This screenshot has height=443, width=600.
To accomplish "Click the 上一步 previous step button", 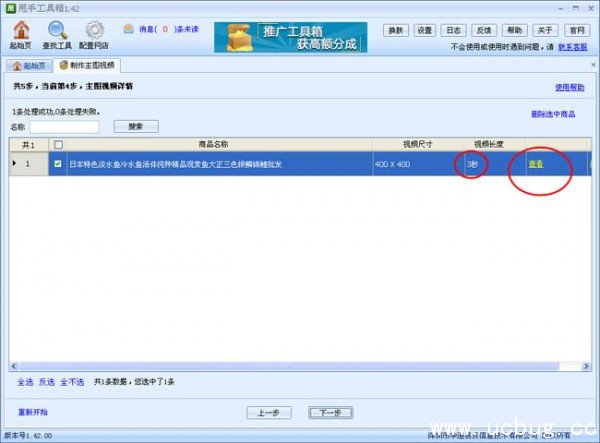I will pyautogui.click(x=268, y=412).
